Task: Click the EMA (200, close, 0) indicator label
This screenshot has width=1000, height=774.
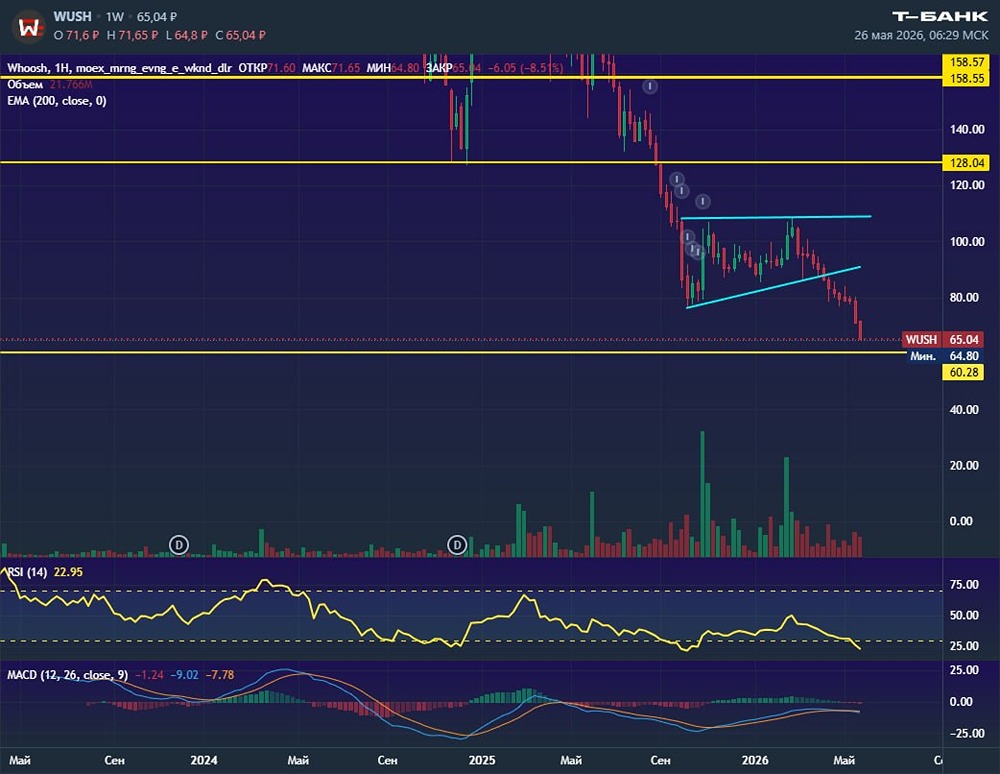Action: (57, 101)
